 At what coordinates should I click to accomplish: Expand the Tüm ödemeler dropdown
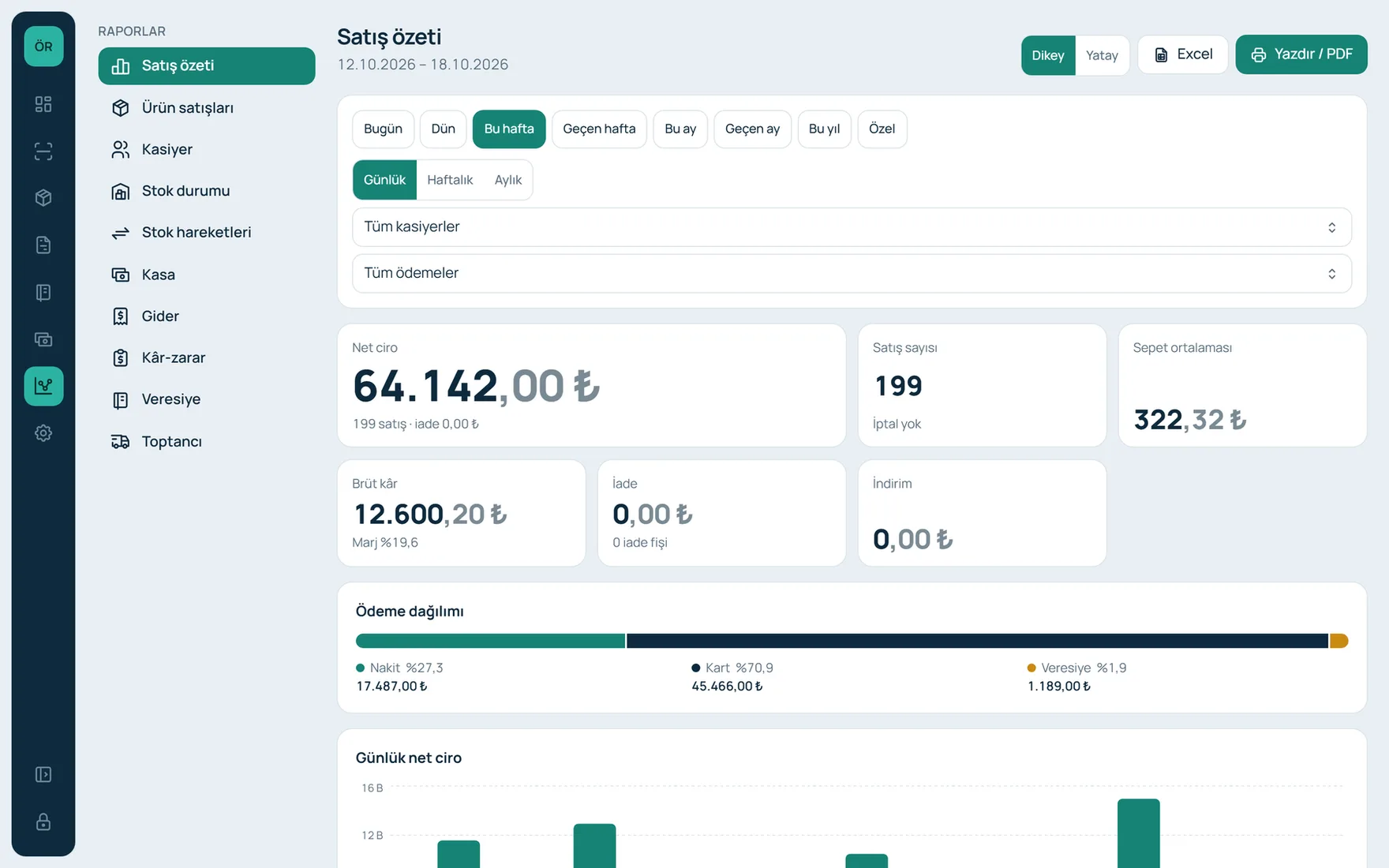(x=852, y=273)
